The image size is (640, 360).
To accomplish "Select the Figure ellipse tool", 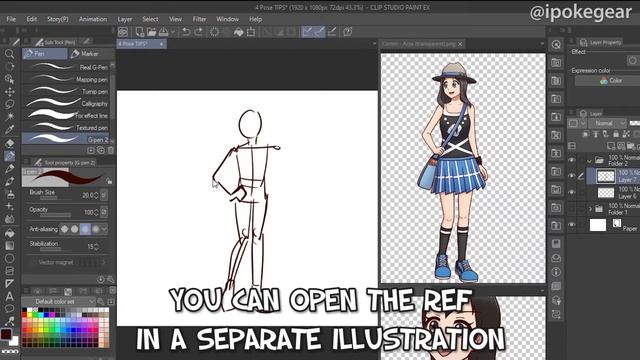I will 9,258.
